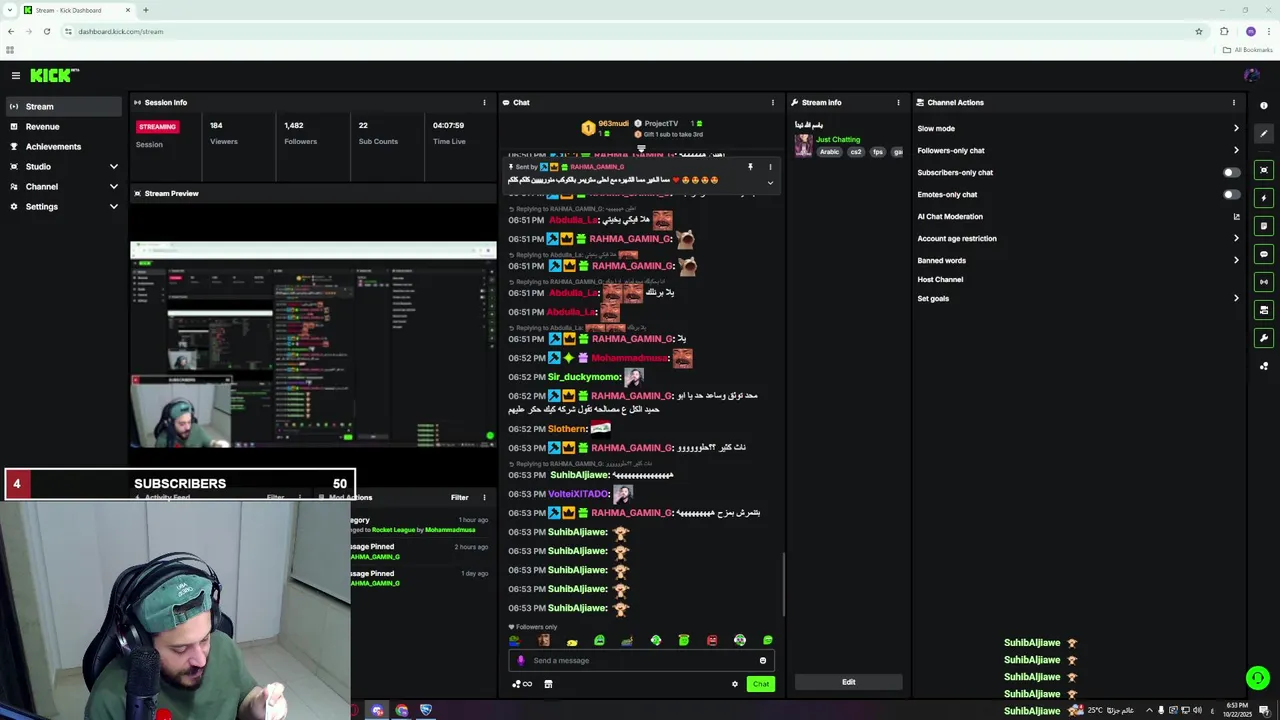Toggle Subscribers-only chat switch
Image resolution: width=1280 pixels, height=720 pixels.
click(x=1231, y=172)
